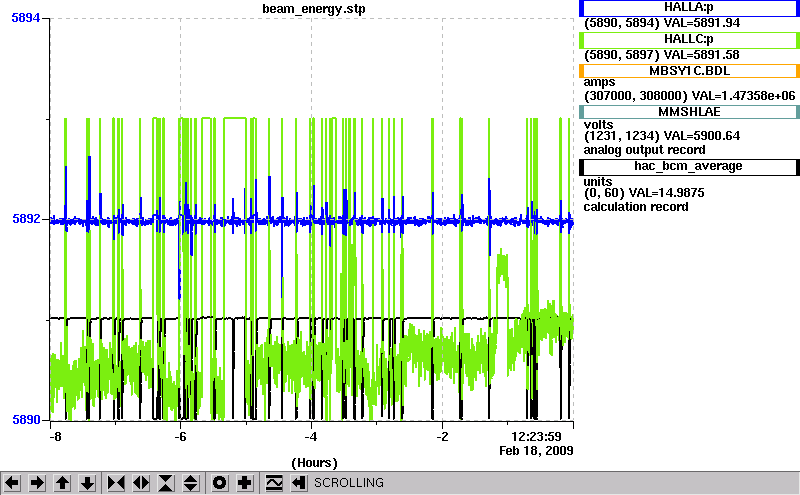Click the Feb 18, 2009 date label
The image size is (800, 495).
(536, 451)
